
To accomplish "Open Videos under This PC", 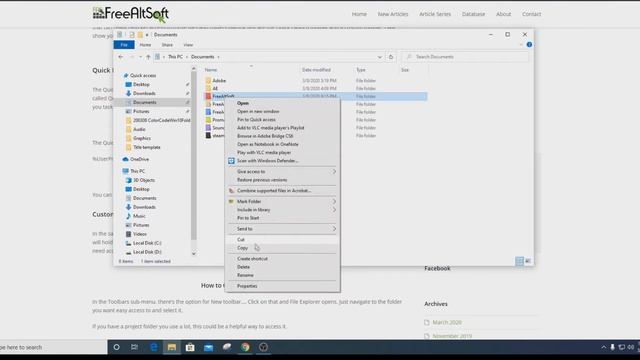I will coord(139,234).
